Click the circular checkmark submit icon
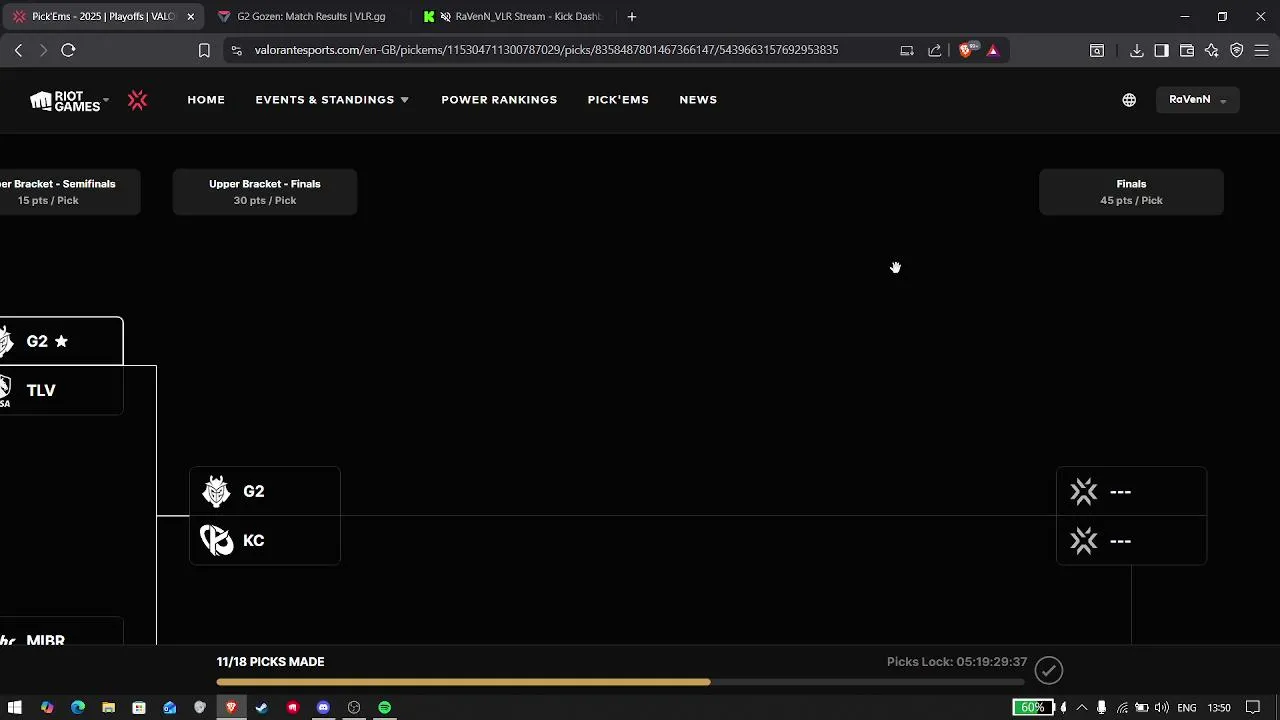This screenshot has width=1280, height=720. click(1048, 670)
